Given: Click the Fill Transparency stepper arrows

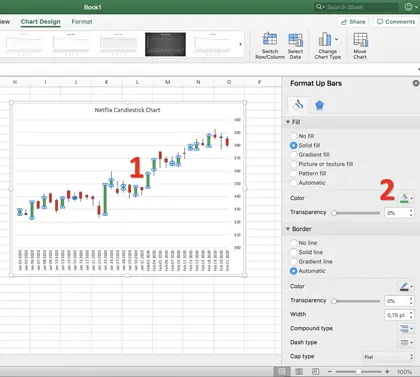Looking at the screenshot, I should (411, 213).
